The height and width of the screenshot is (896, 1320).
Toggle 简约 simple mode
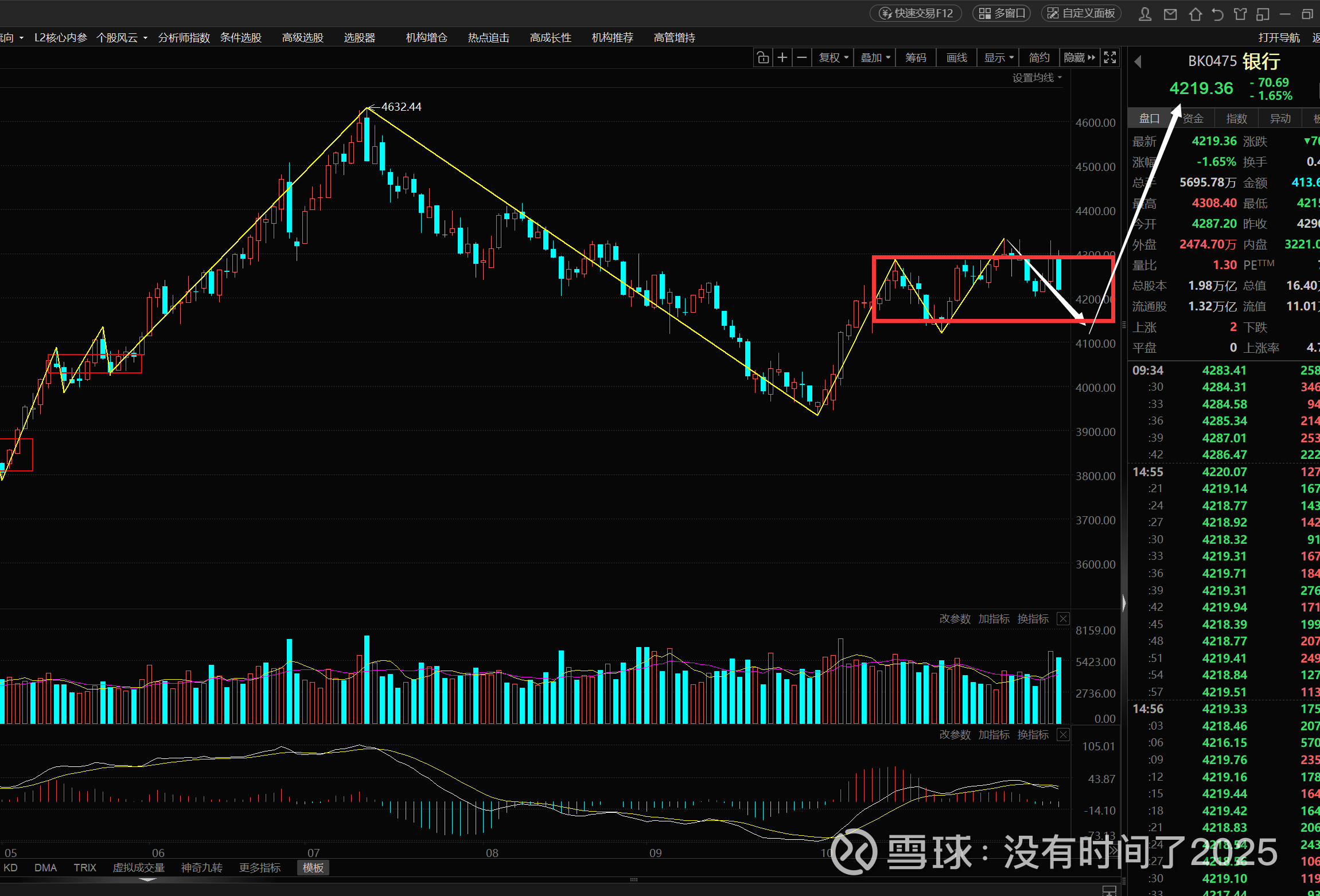1039,57
